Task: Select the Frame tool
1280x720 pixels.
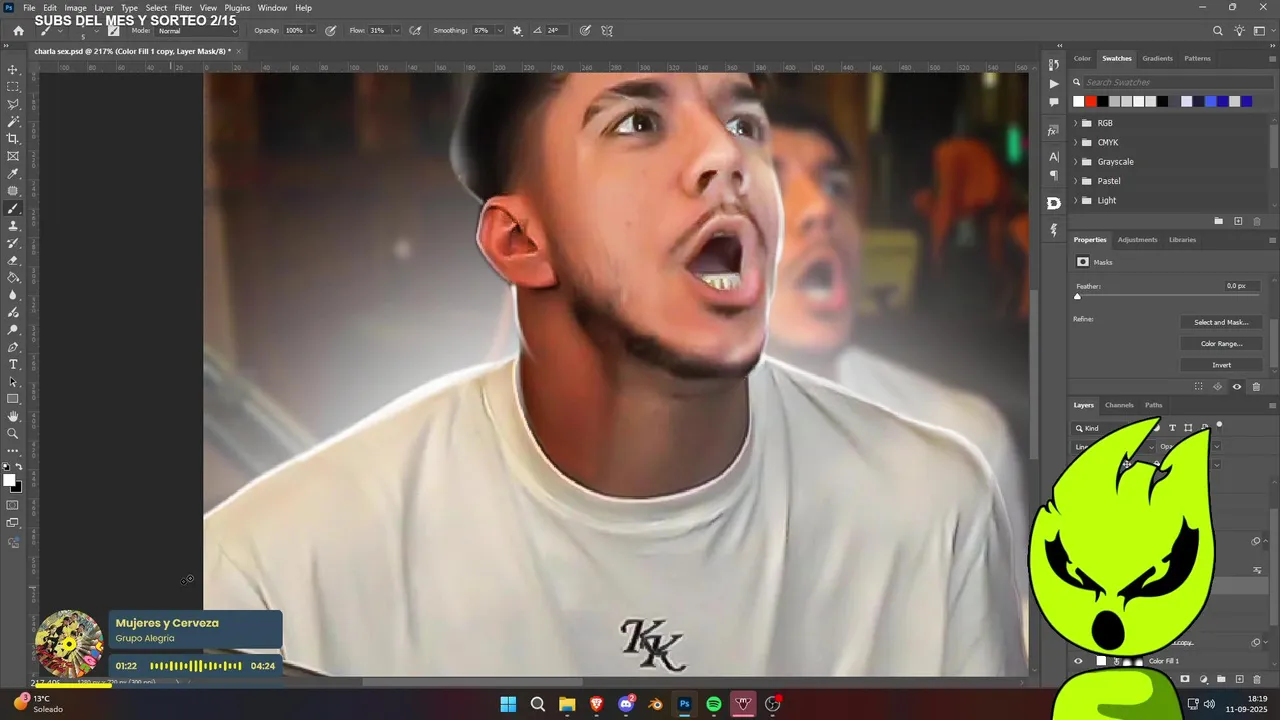Action: (13, 156)
